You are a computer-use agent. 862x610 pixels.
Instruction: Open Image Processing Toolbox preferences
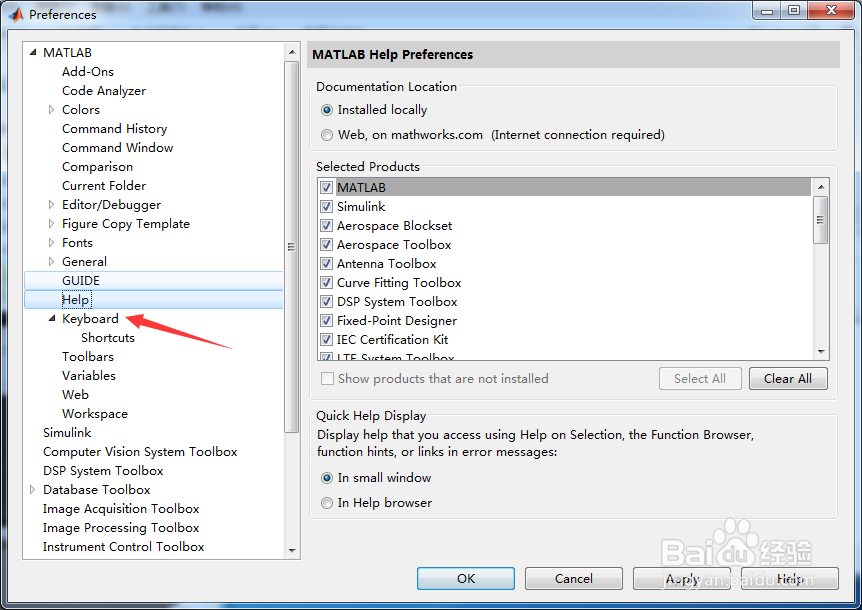[x=121, y=528]
